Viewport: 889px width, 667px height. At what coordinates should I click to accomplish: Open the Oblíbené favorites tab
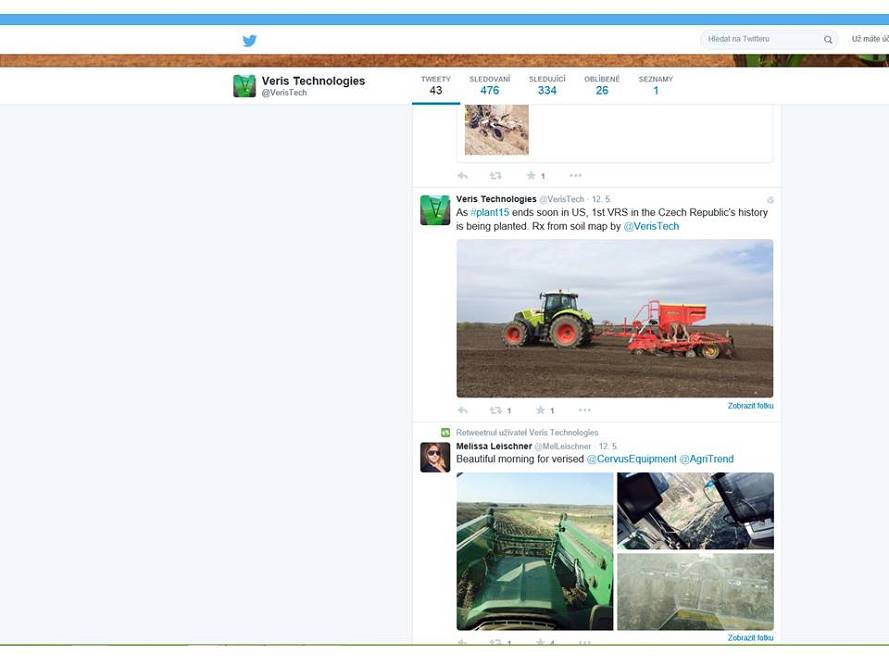[602, 85]
